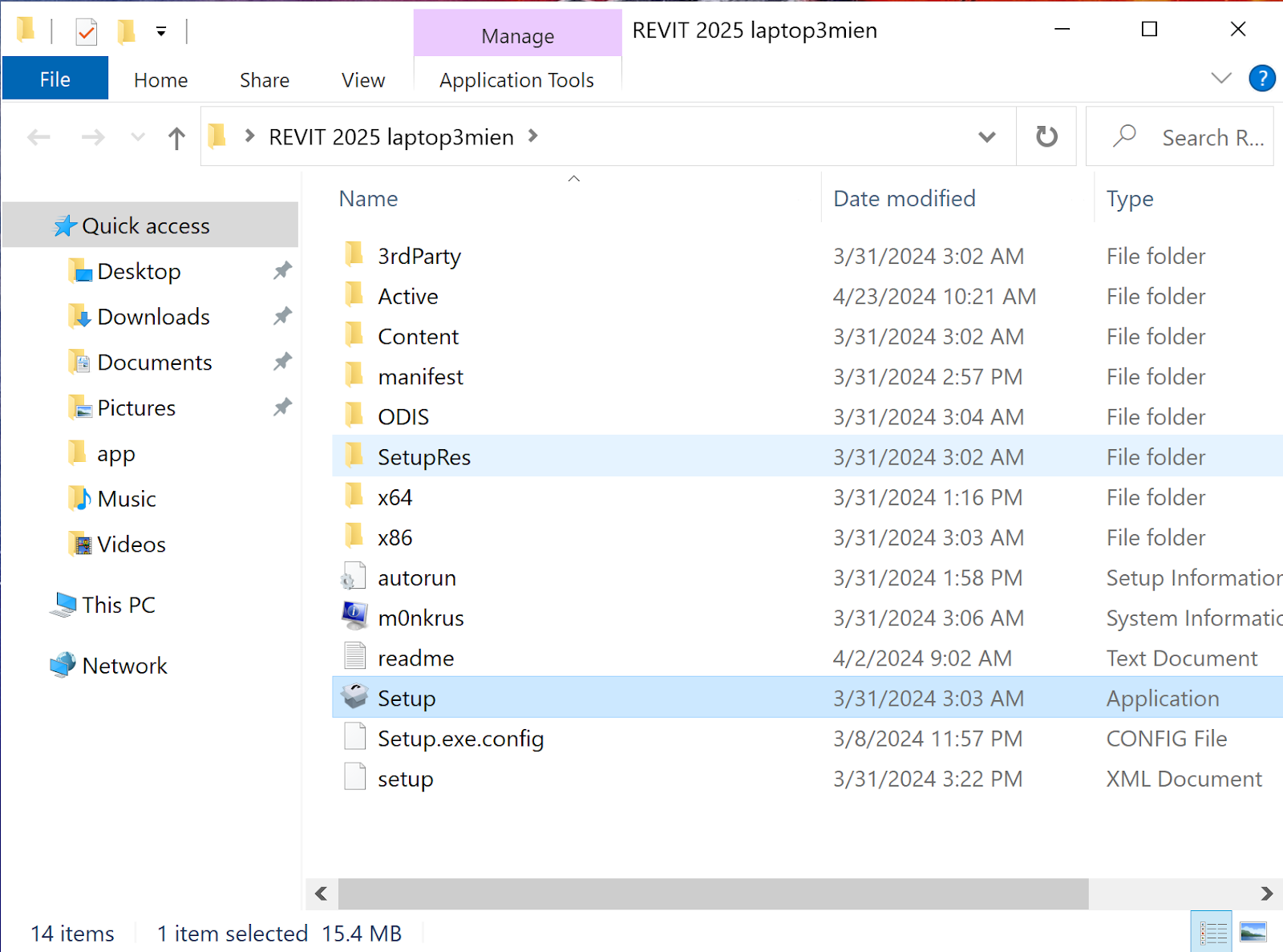The image size is (1283, 952).
Task: Open Customize Quick Access Toolbar dropdown
Action: pos(161,32)
